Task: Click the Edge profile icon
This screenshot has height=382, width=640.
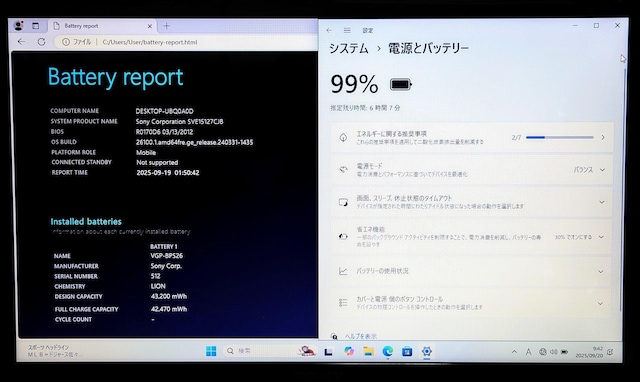Action: tap(18, 26)
